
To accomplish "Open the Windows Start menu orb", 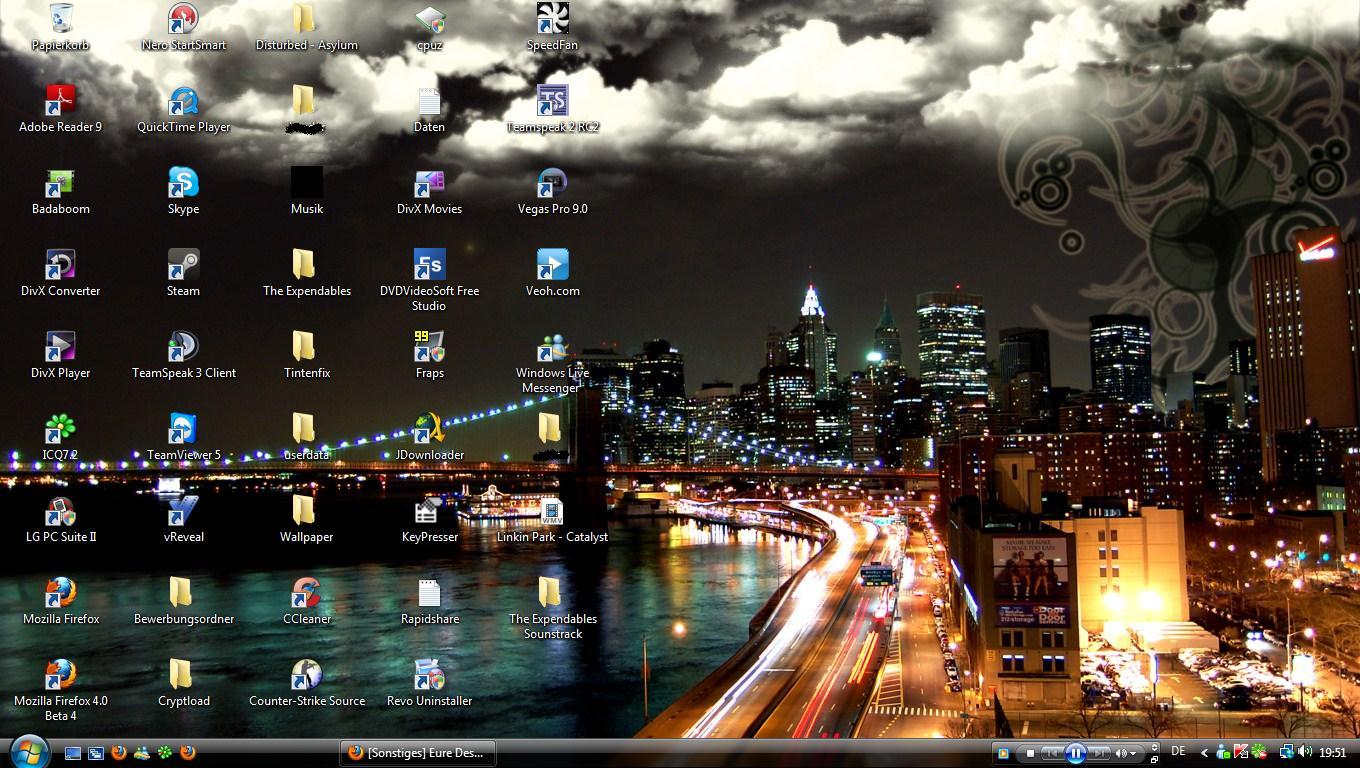I will tap(28, 751).
